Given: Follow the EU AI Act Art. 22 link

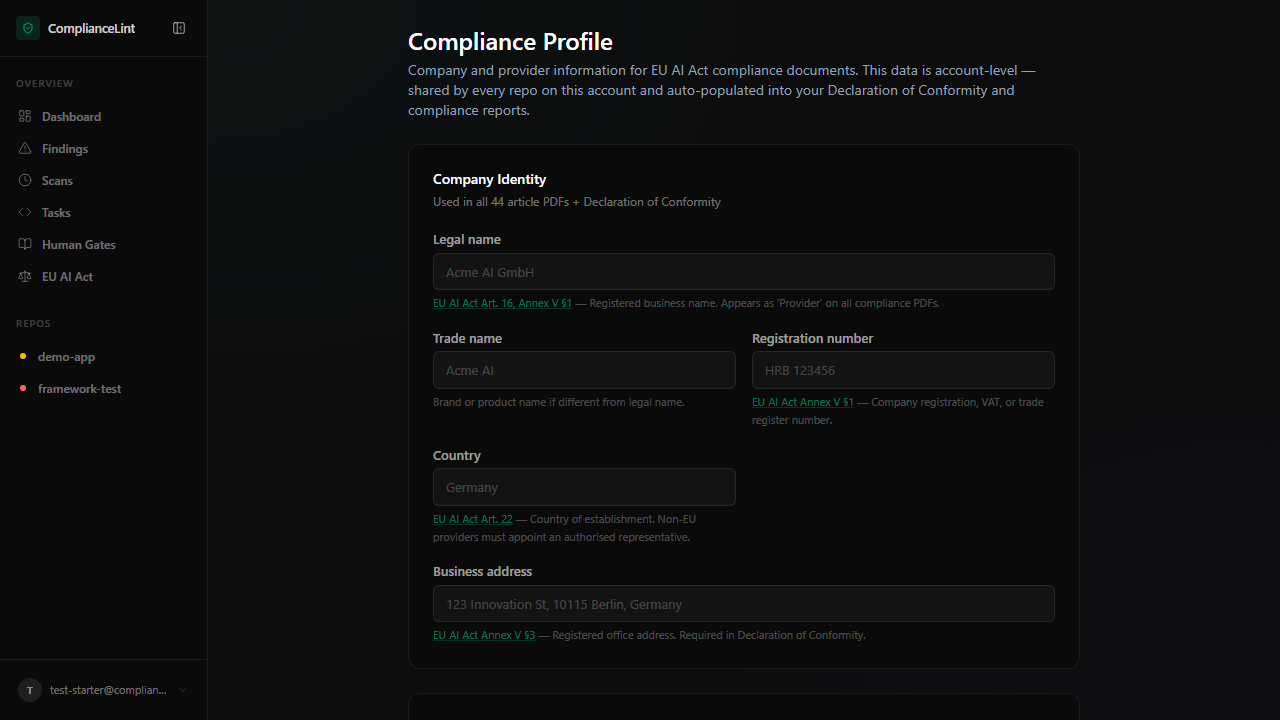Looking at the screenshot, I should (x=472, y=519).
